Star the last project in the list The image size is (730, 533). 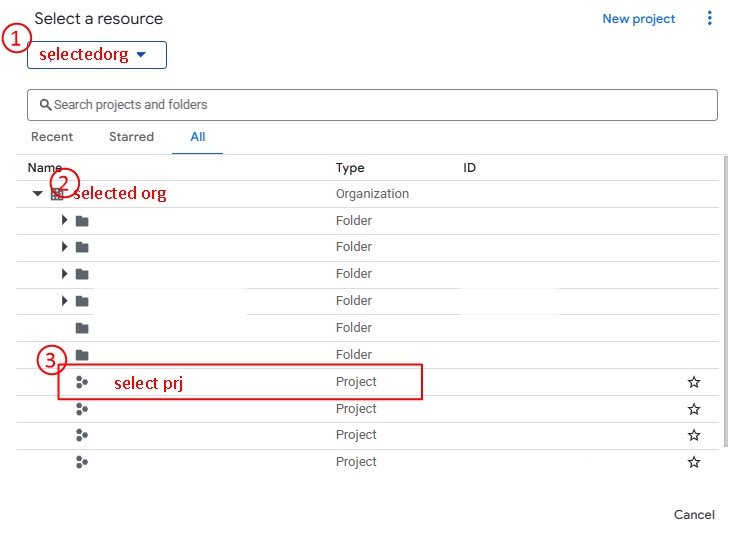click(x=694, y=462)
